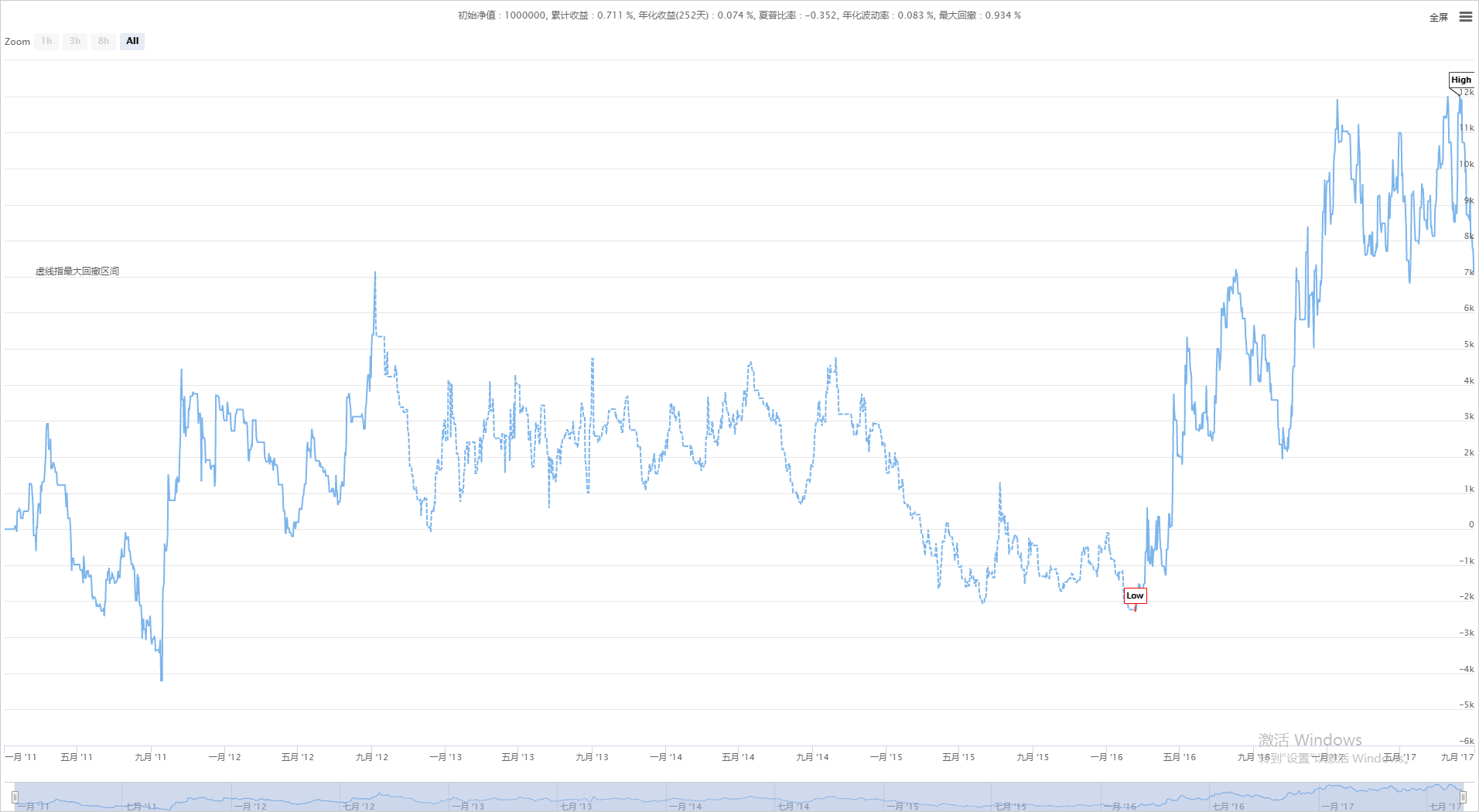Screen dimensions: 1479x812
Task: Click the 七月 '13 label in the navigator
Action: (x=576, y=807)
